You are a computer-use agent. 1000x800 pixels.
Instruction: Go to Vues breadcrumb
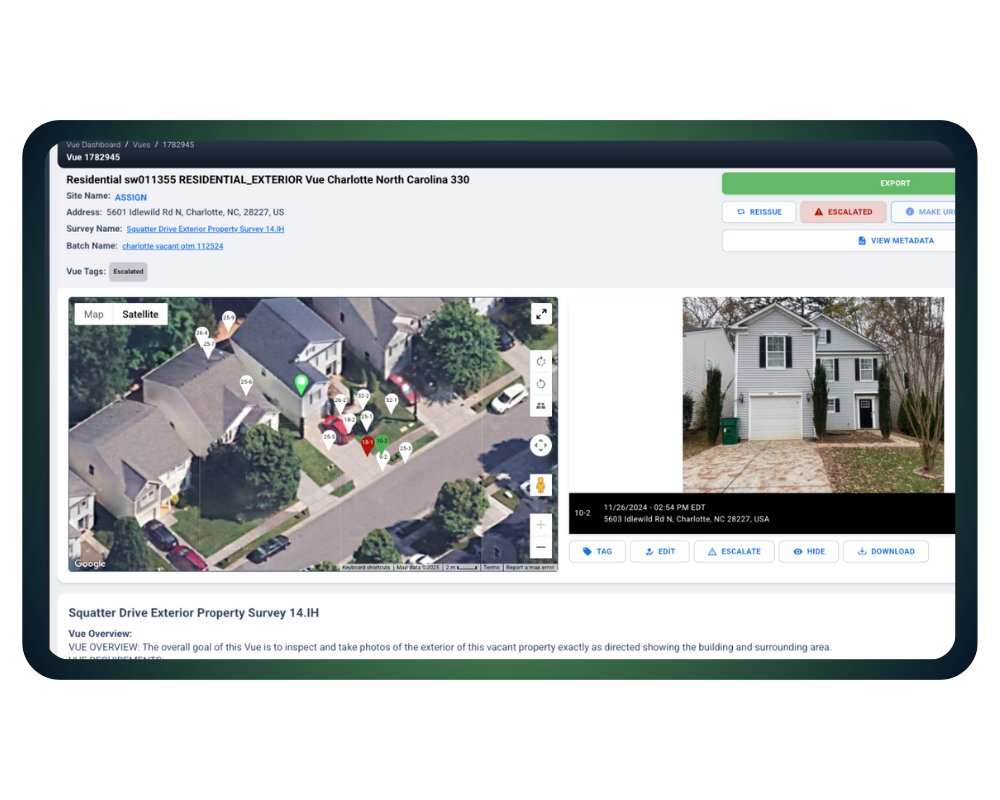142,145
